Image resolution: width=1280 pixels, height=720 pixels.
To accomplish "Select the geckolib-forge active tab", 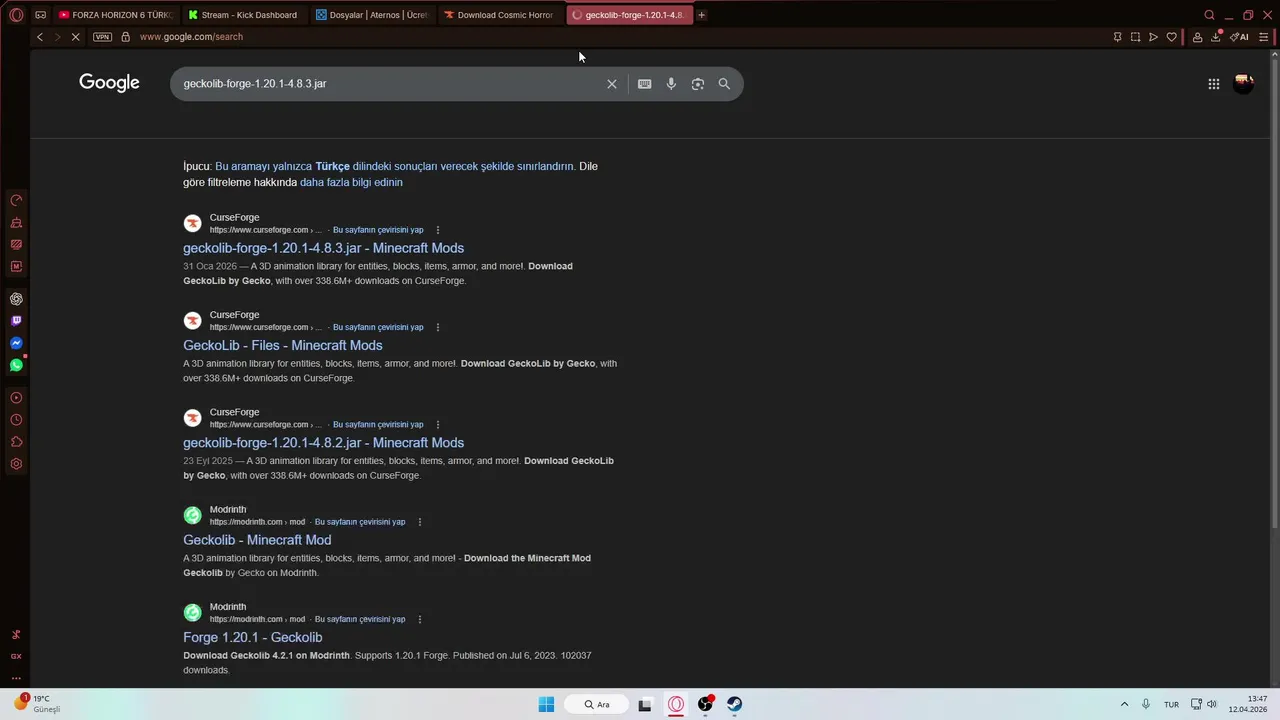I will (628, 15).
